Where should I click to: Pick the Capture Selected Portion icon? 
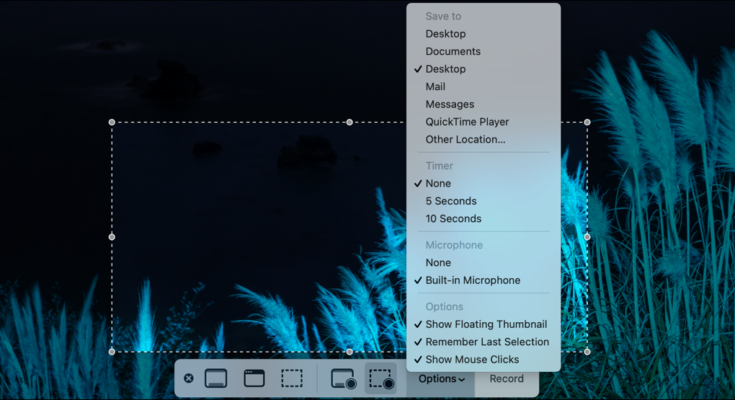tap(291, 379)
